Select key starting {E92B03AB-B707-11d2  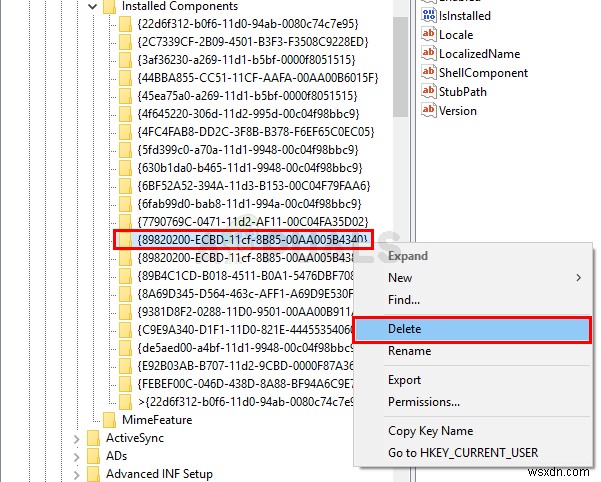click(245, 366)
